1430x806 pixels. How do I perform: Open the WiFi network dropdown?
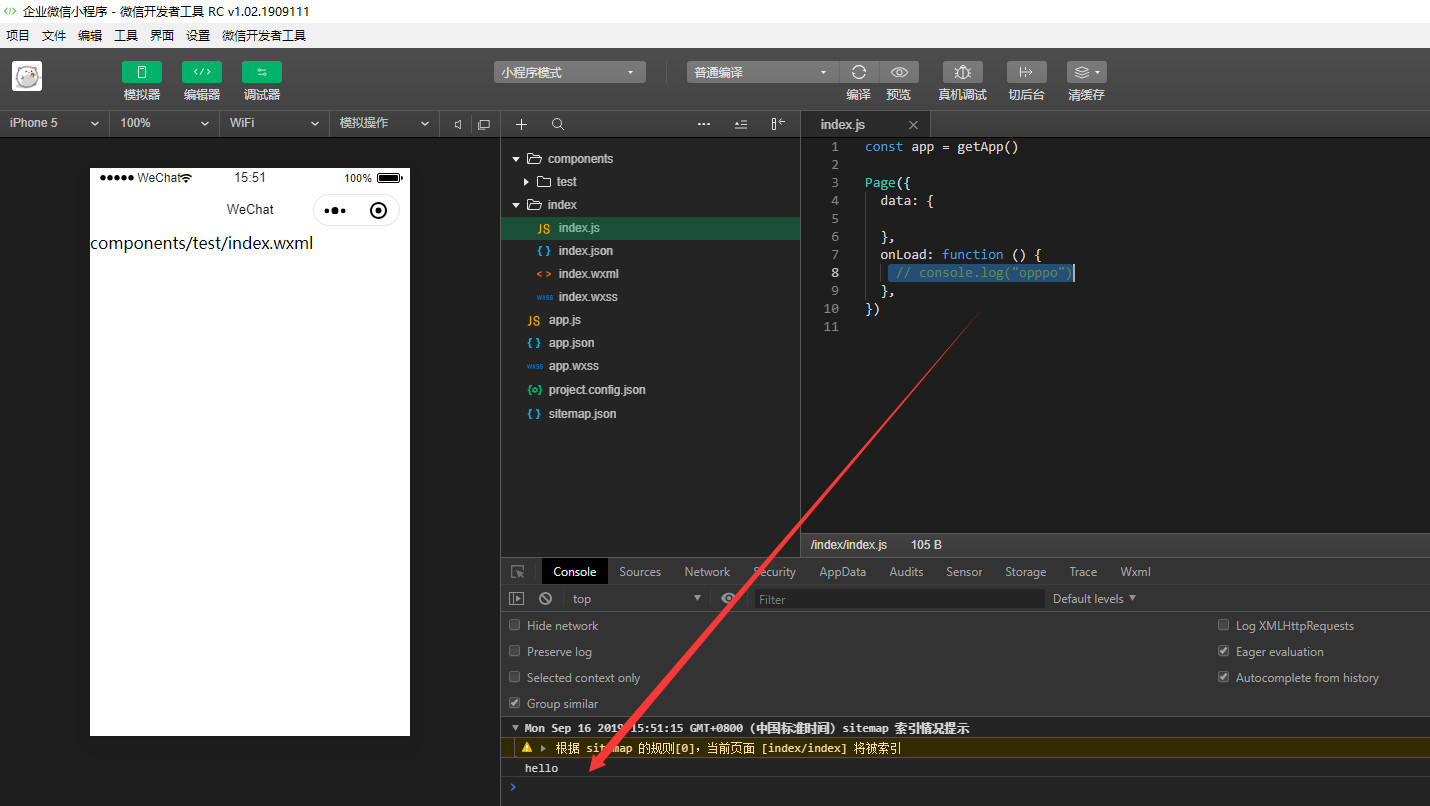click(x=275, y=123)
